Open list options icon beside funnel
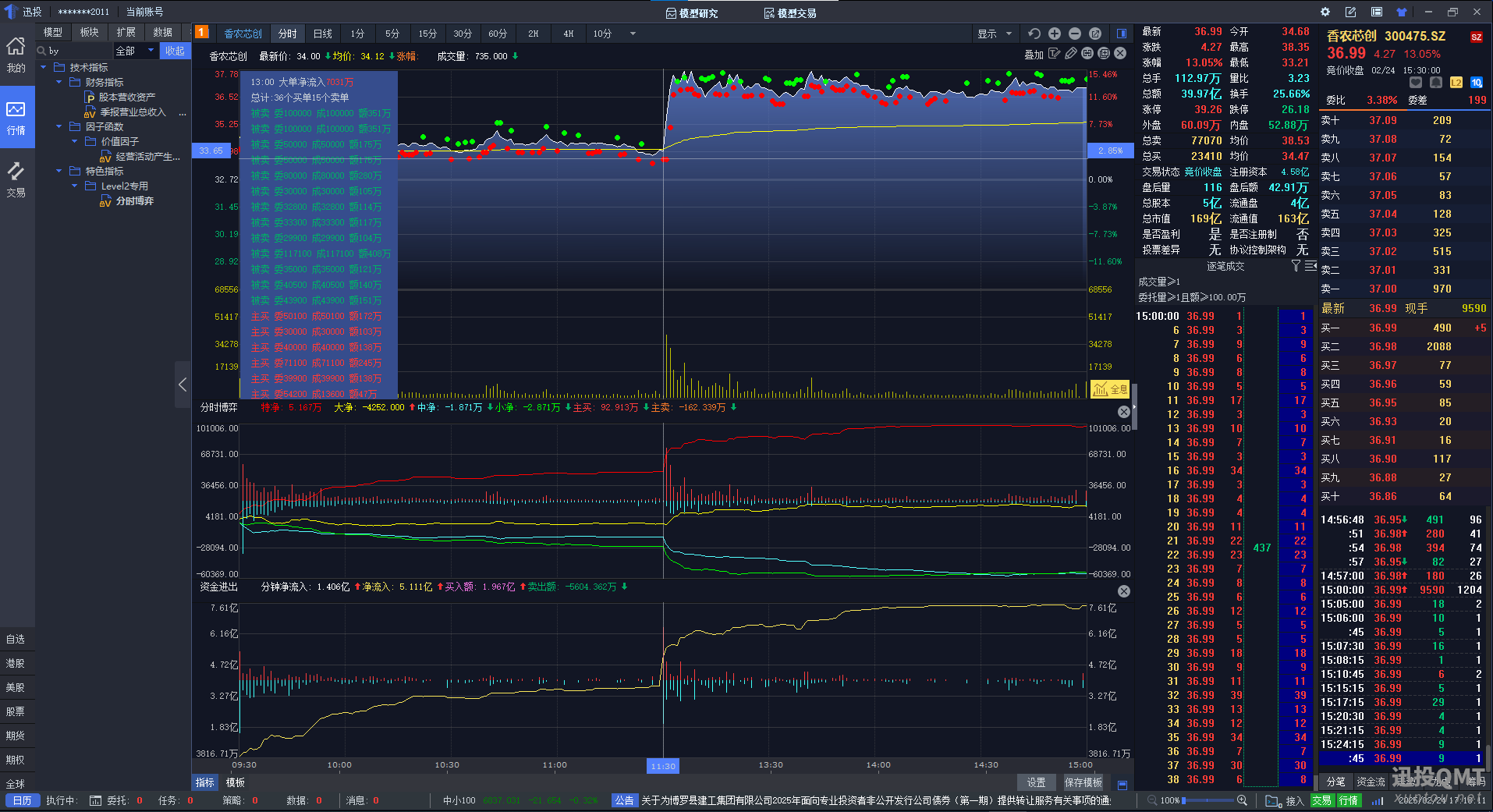1493x812 pixels. click(1310, 266)
